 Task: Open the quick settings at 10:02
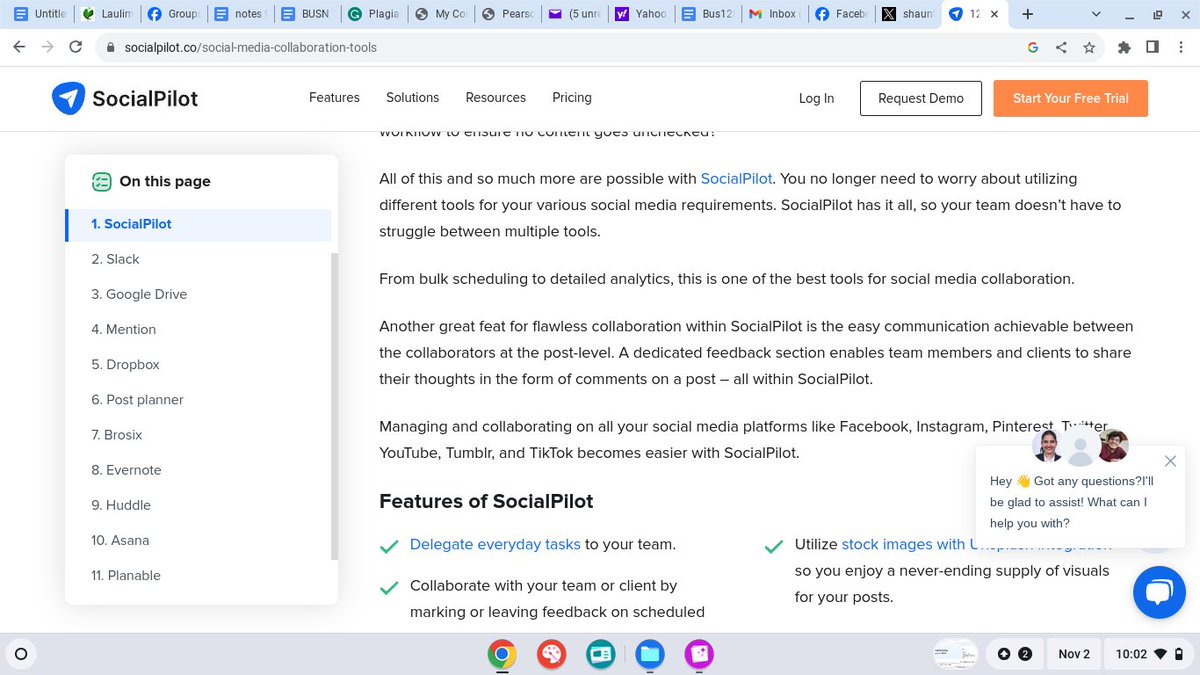coord(1147,654)
